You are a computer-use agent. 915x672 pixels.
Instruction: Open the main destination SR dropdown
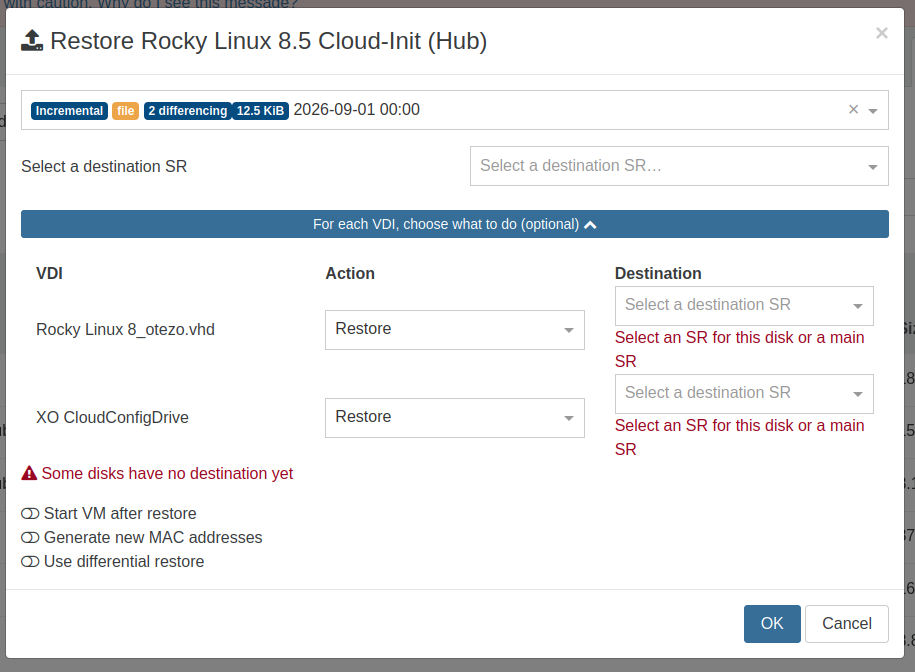point(679,166)
